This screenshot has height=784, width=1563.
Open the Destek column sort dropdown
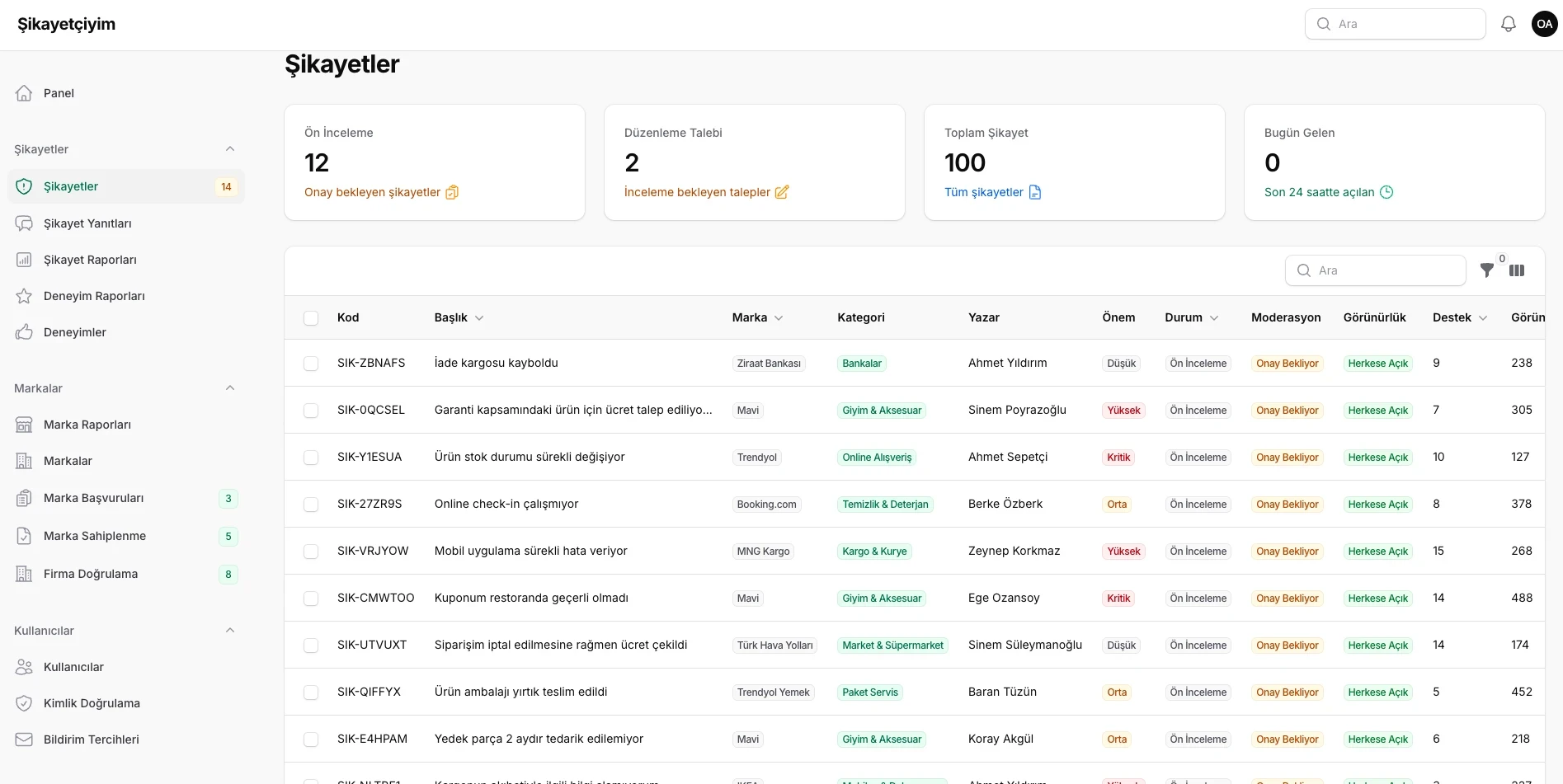point(1483,318)
